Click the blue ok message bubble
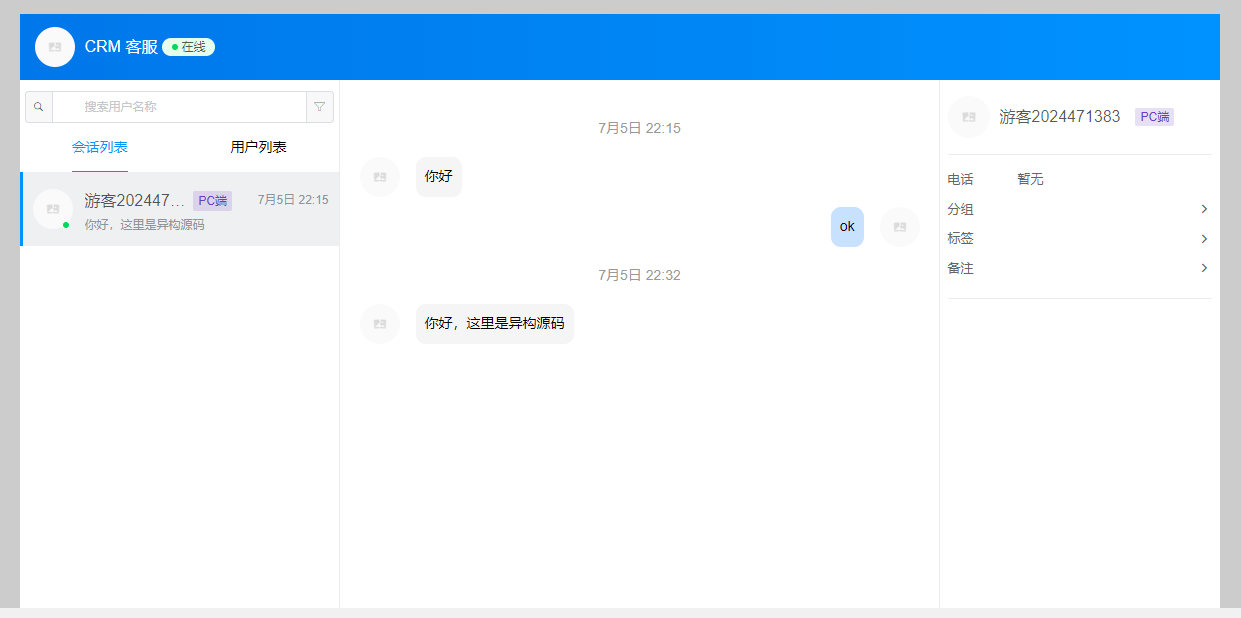The width and height of the screenshot is (1241, 618). coord(847,227)
